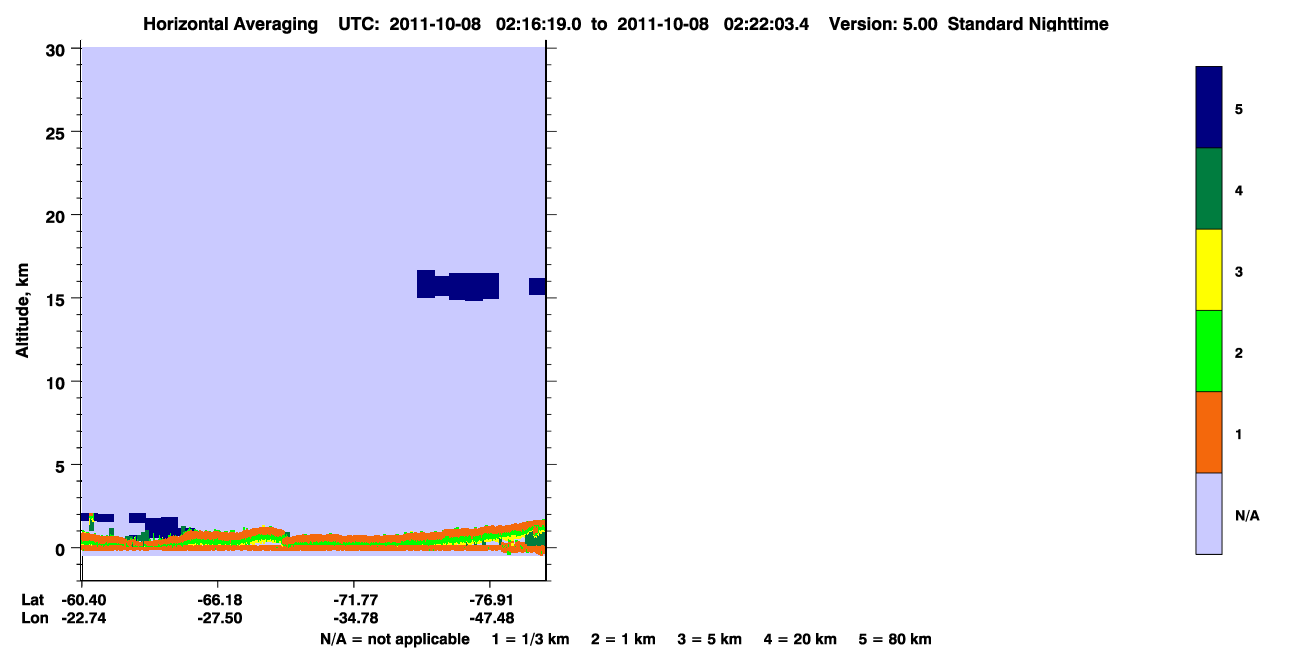Click the '4 = 20 km' legend entry
1300x667 pixels.
point(801,639)
